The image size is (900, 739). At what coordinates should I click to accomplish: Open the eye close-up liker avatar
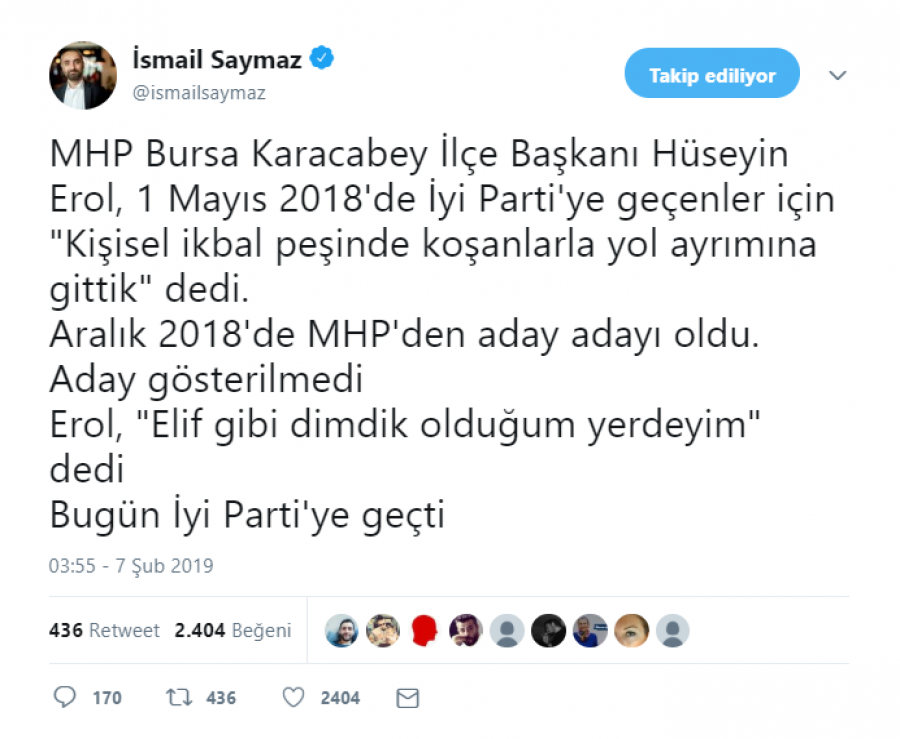pos(631,631)
